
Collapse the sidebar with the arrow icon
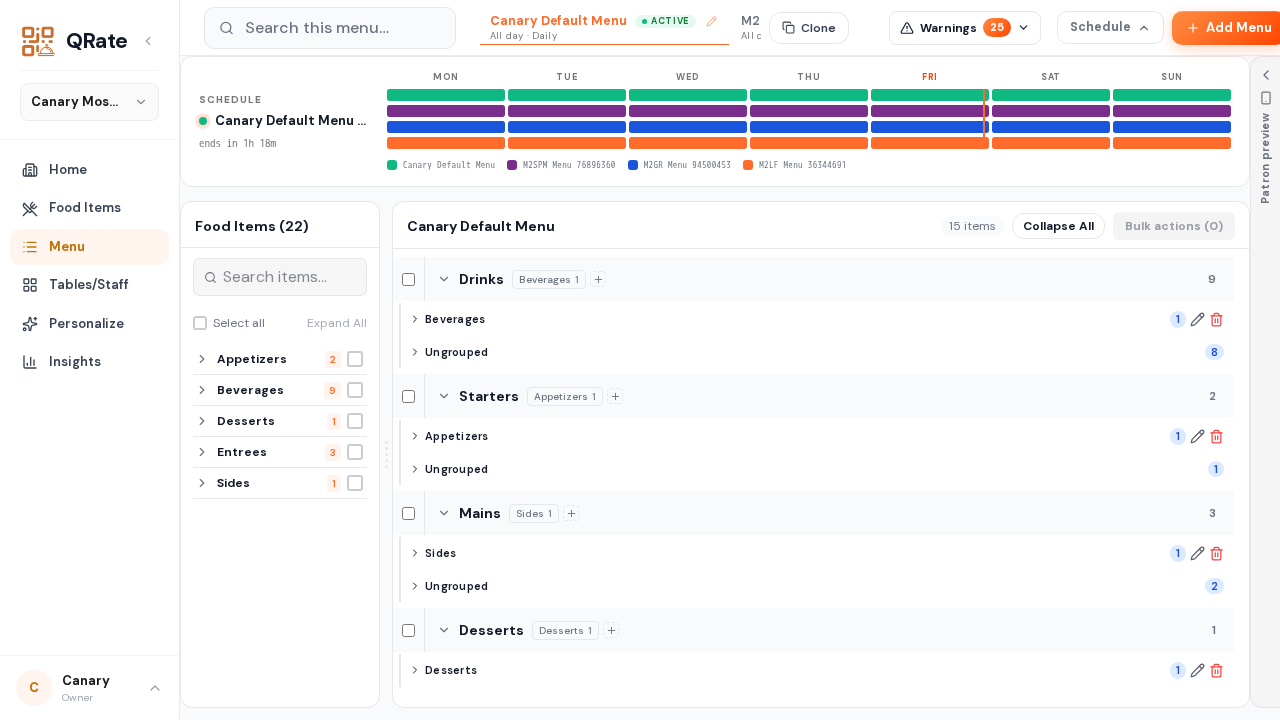tap(148, 41)
